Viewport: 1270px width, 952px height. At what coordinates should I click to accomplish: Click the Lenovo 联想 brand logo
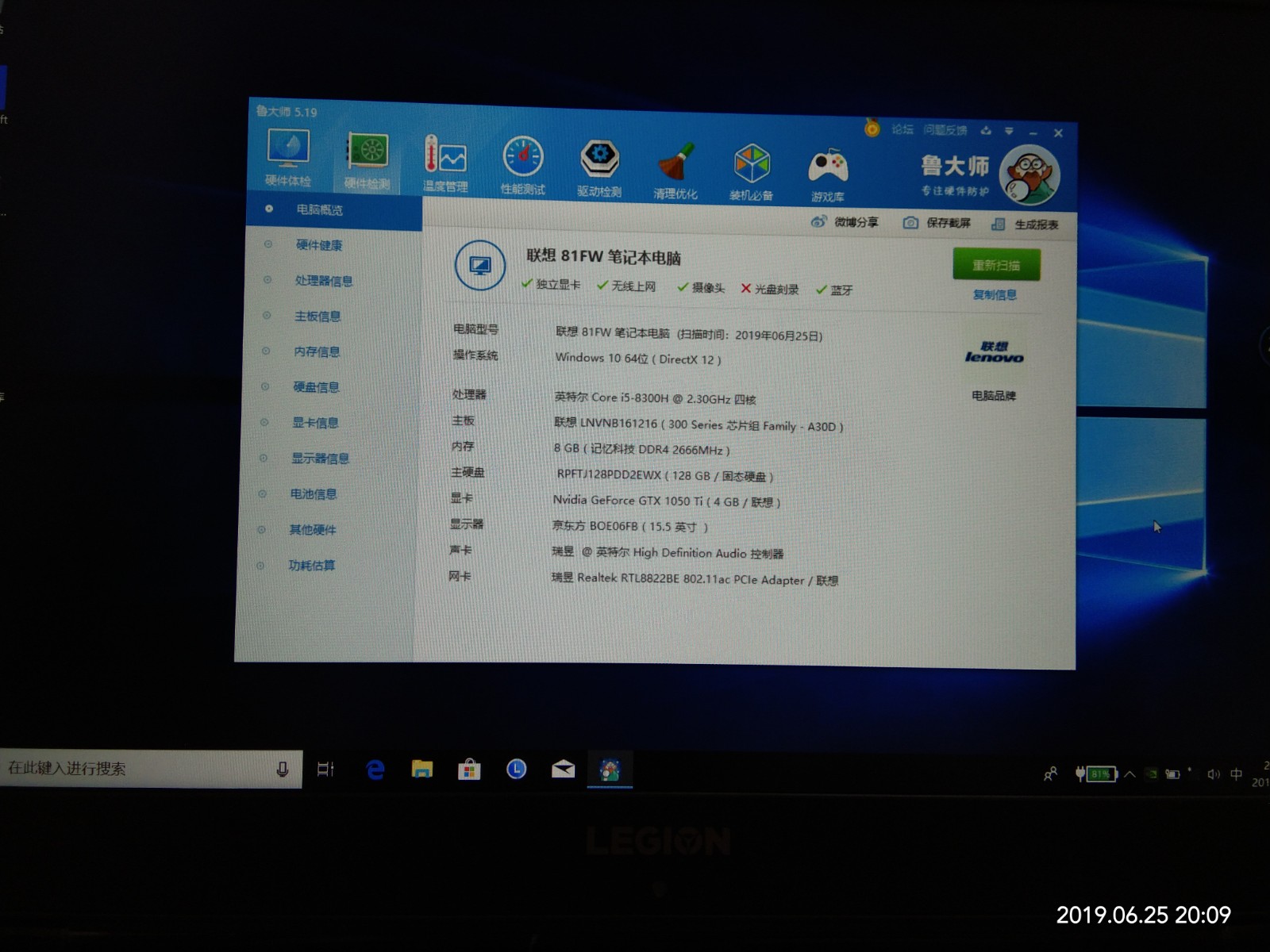tap(994, 352)
